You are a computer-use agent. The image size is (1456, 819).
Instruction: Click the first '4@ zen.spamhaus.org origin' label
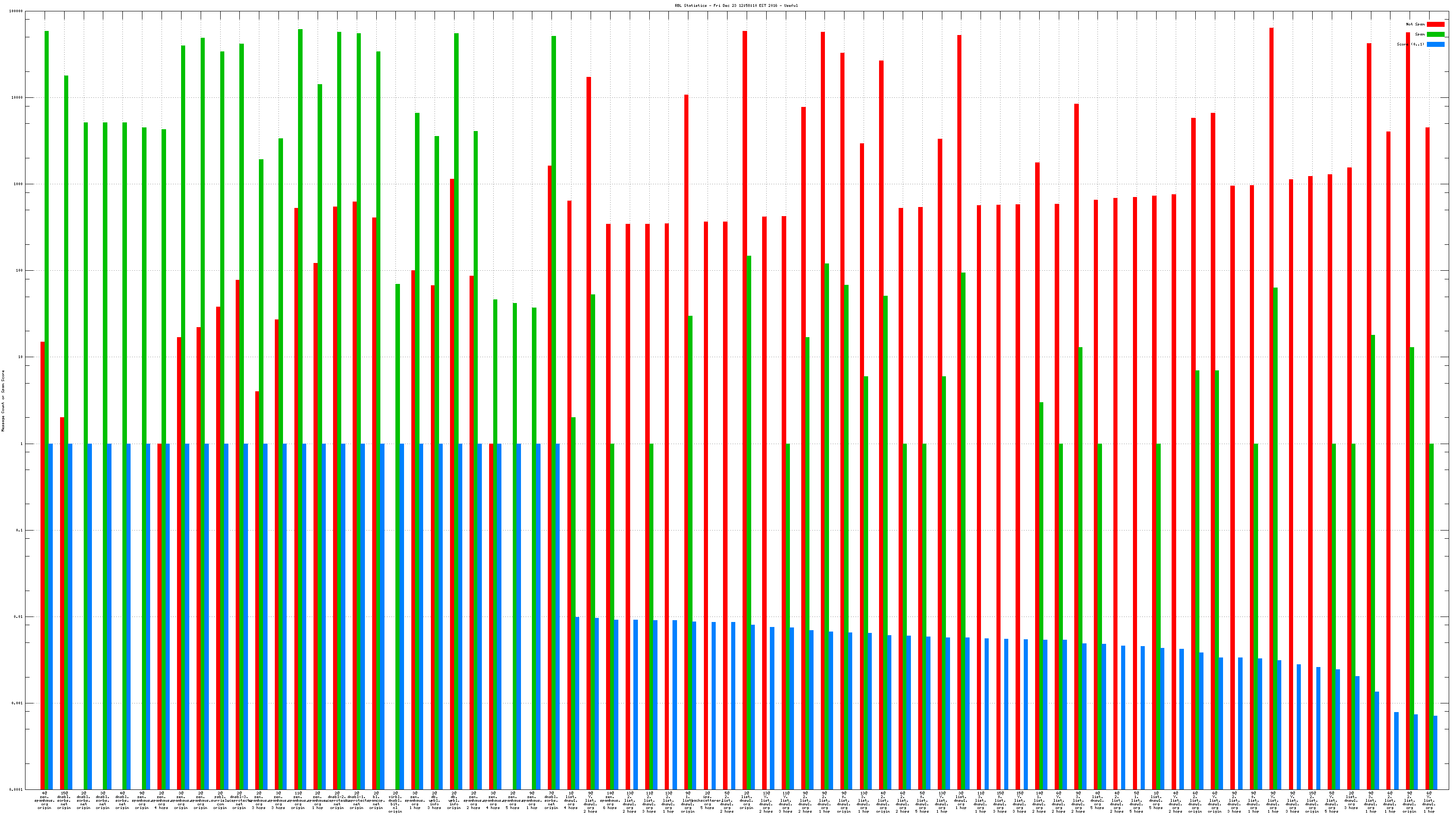click(x=44, y=800)
